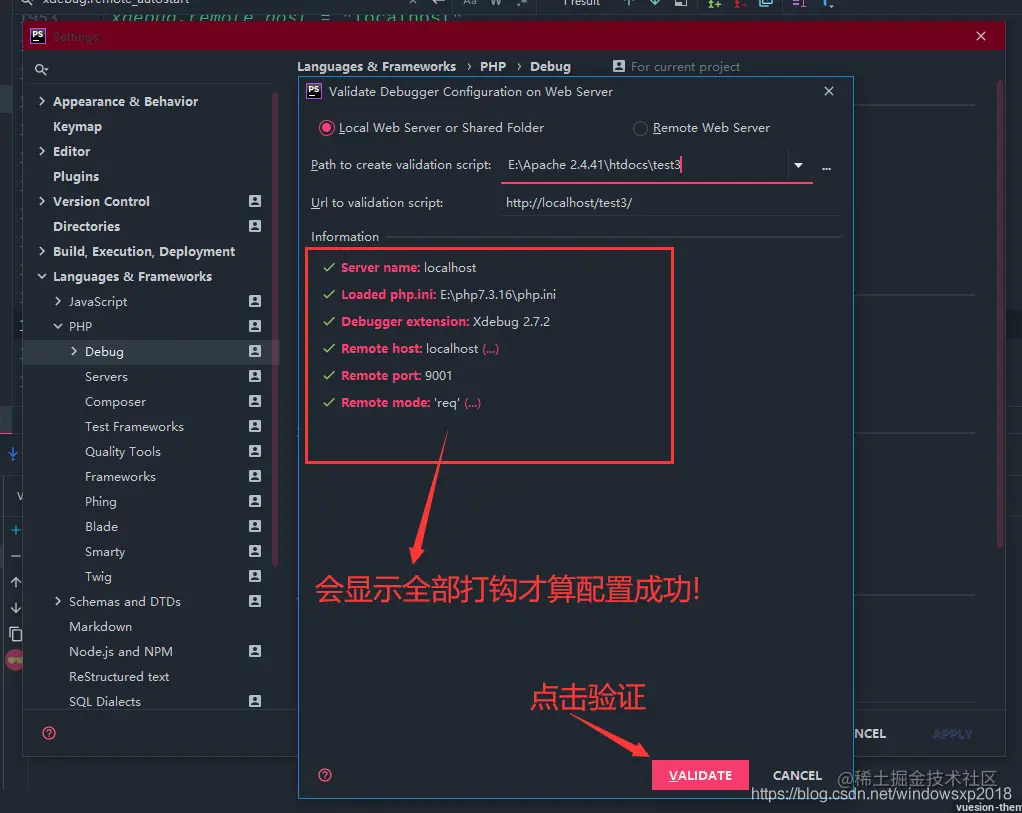Click project-level icon beside Smarty
Viewport: 1022px width, 813px height.
tap(255, 552)
